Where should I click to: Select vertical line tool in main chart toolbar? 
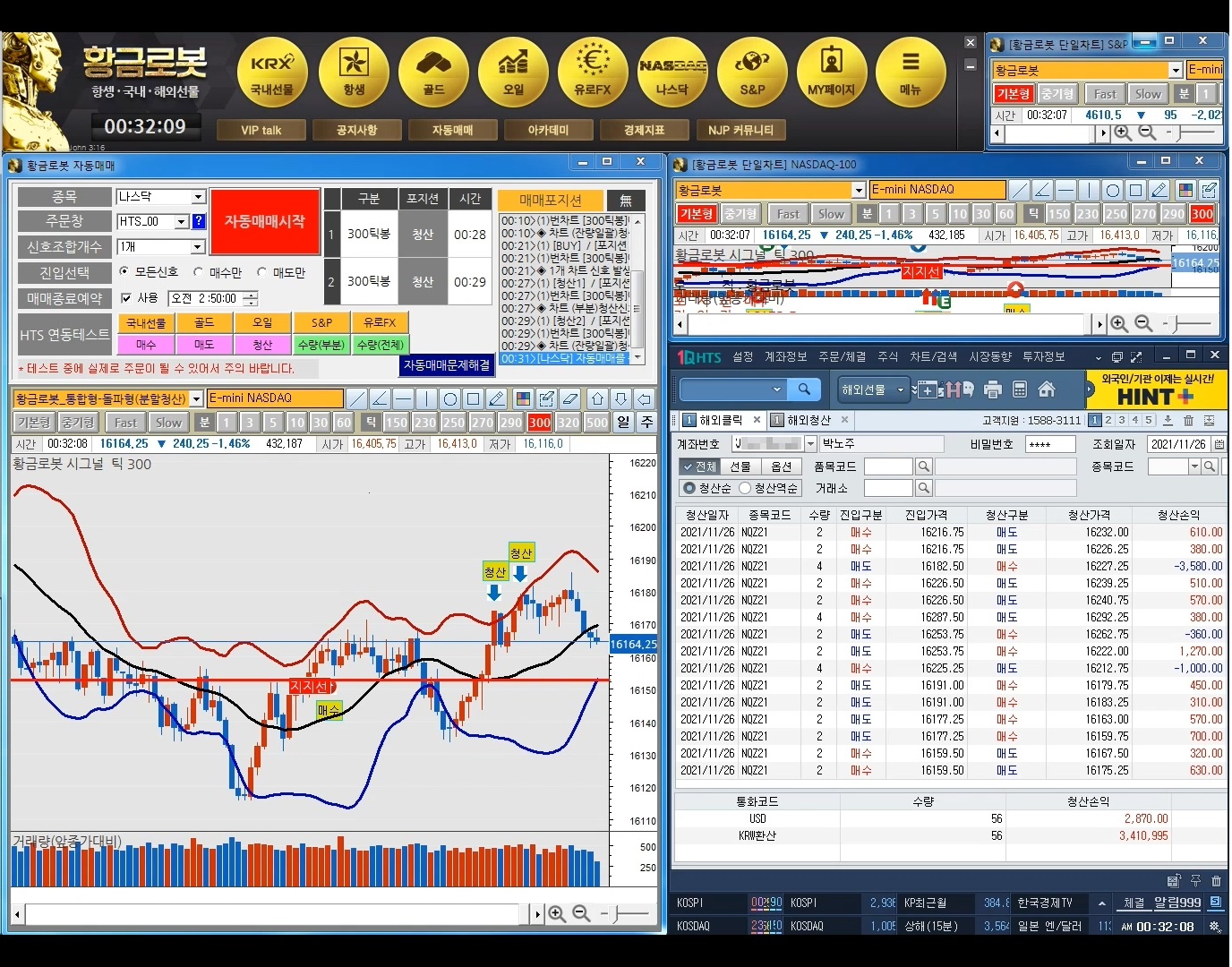click(x=426, y=398)
